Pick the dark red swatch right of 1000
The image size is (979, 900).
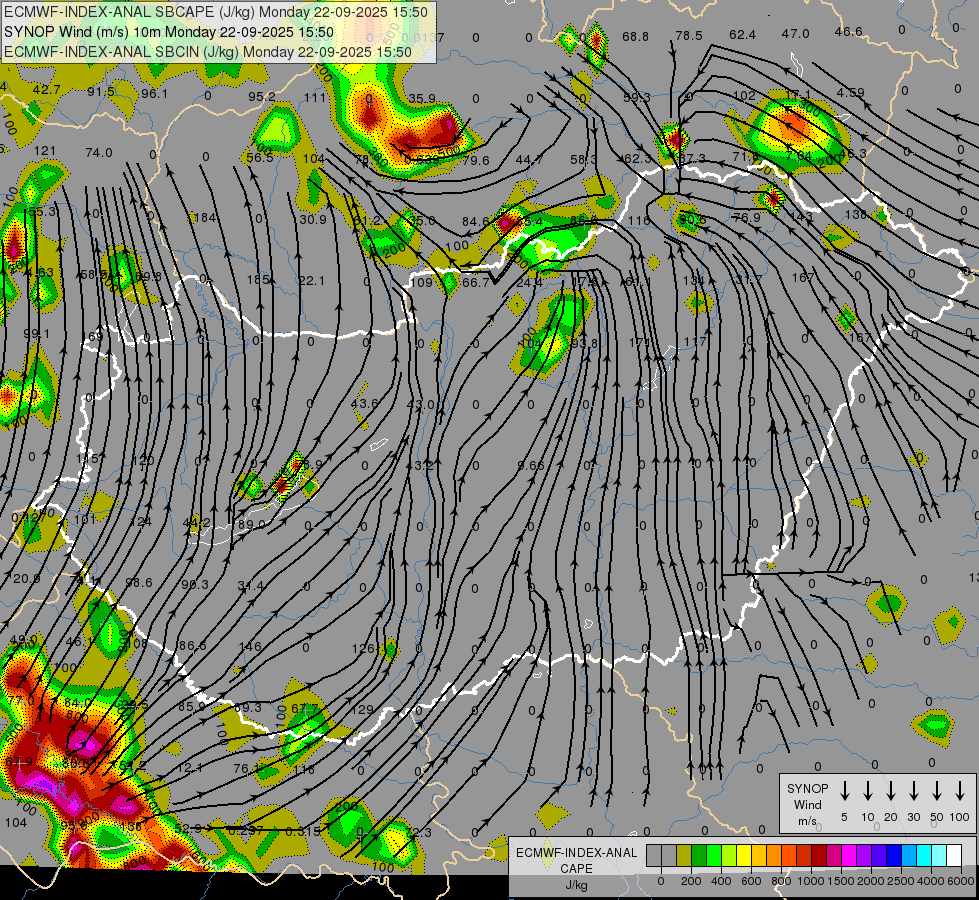click(819, 855)
